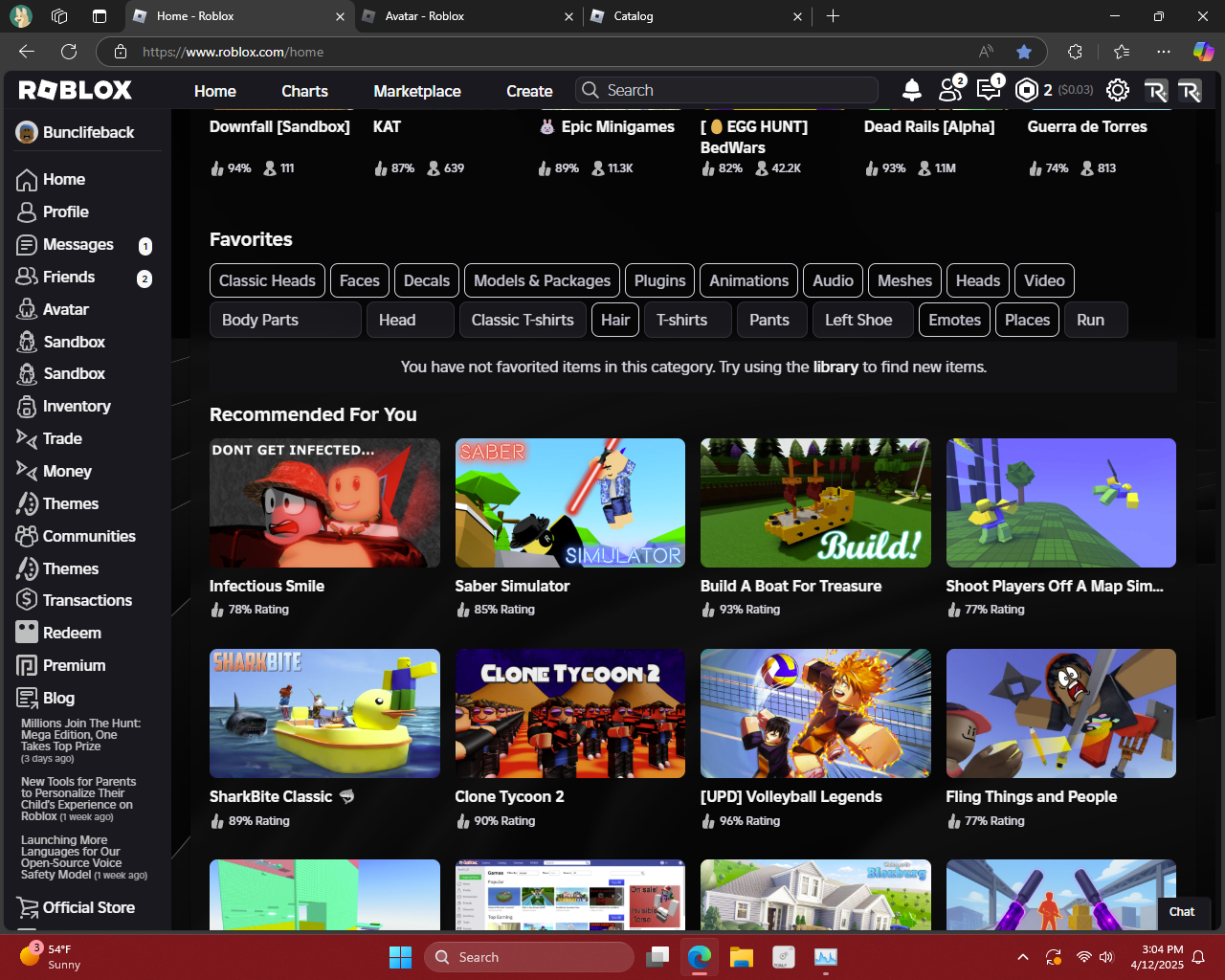Open Copilot in the browser toolbar

[1203, 52]
